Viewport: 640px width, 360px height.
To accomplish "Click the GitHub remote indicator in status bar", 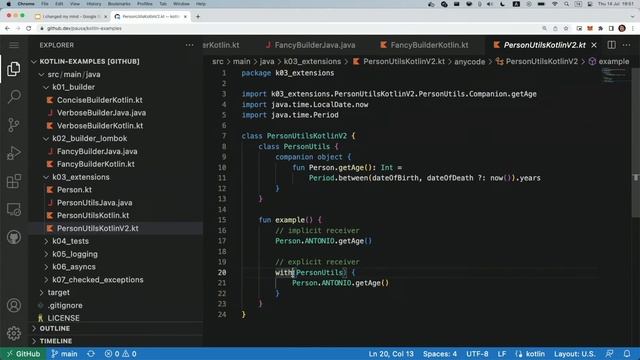I will click(x=23, y=354).
